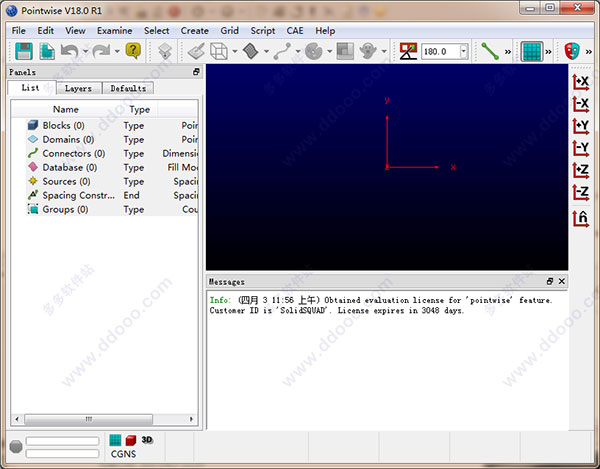600x469 pixels.
Task: Expand overflow chevron after teal grid button
Action: (x=548, y=52)
